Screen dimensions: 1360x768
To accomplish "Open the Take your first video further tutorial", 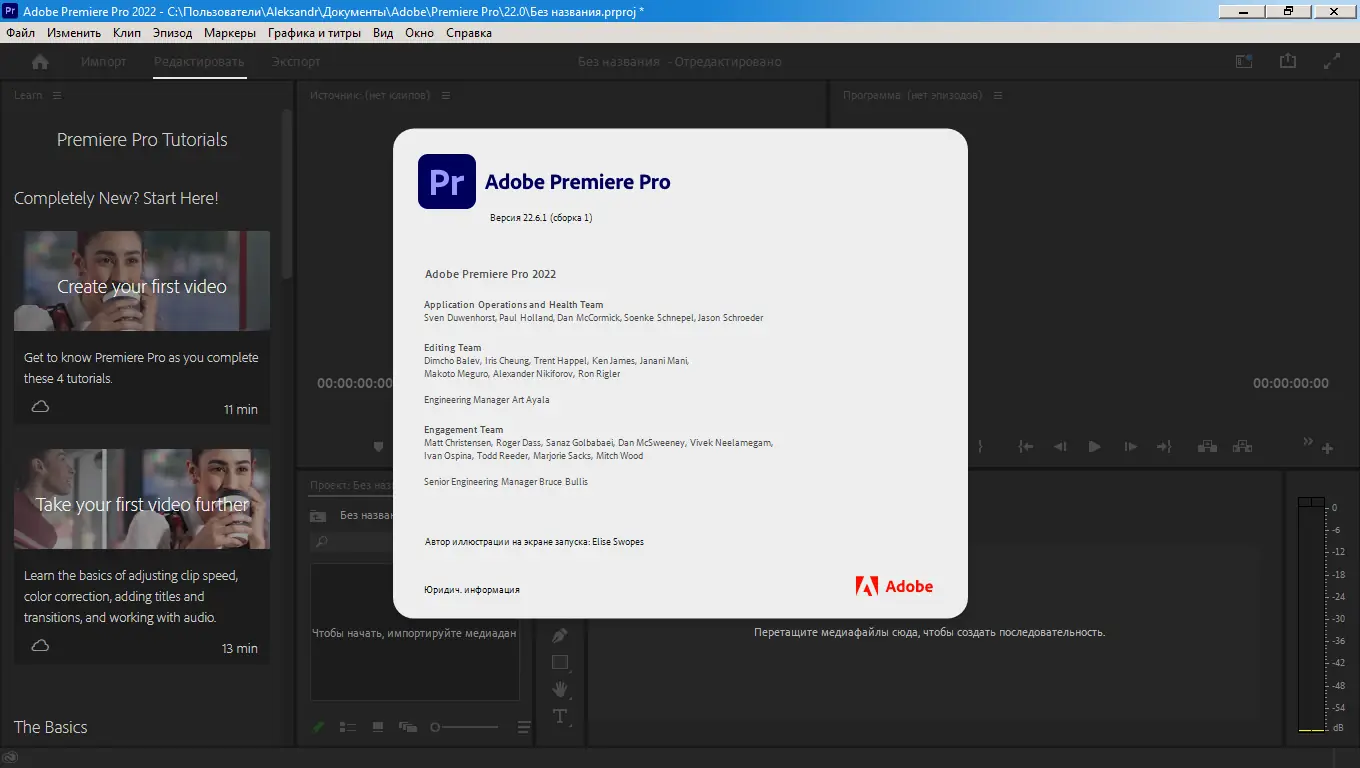I will pyautogui.click(x=142, y=554).
